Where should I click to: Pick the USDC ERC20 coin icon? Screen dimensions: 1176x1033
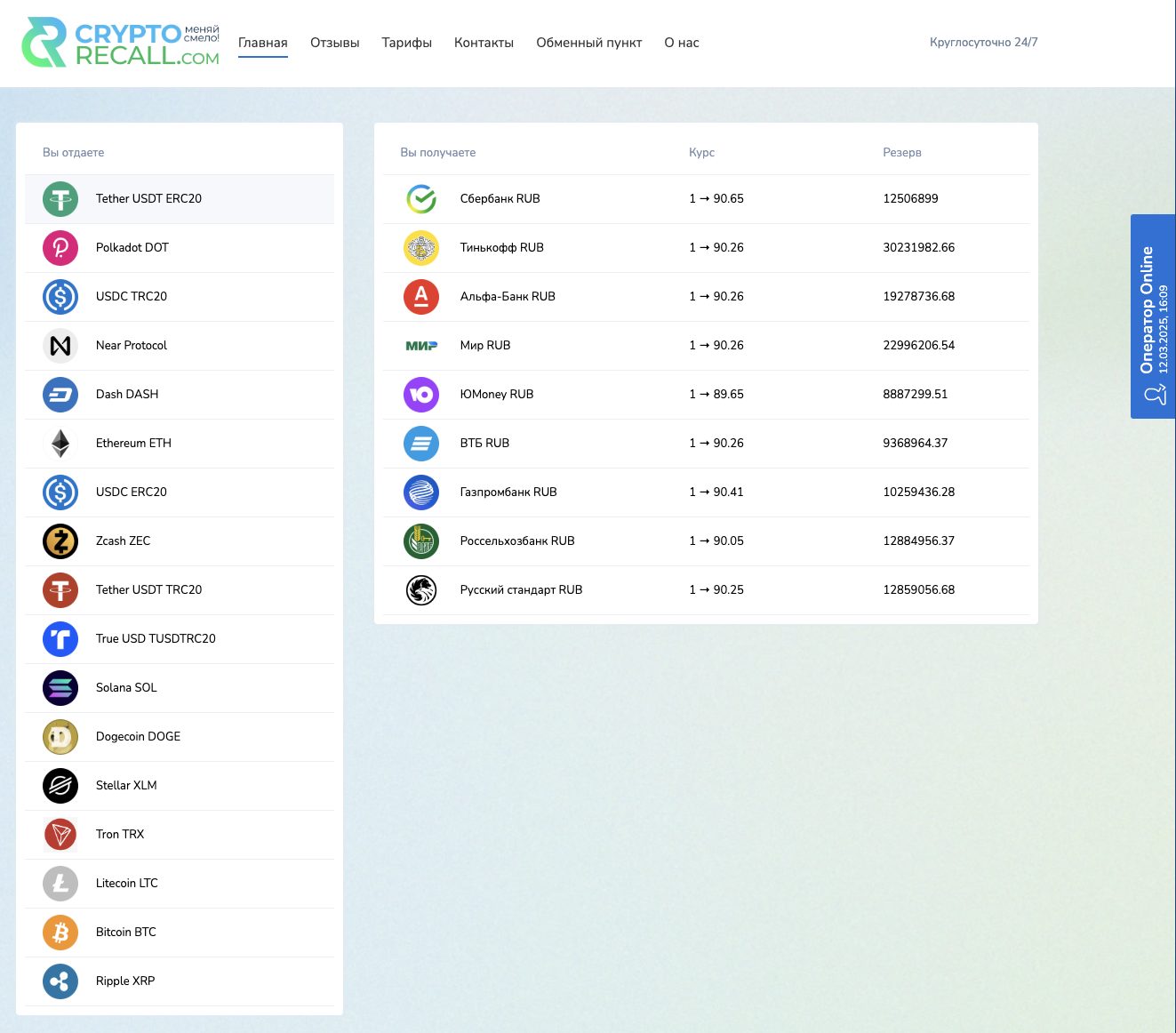60,492
